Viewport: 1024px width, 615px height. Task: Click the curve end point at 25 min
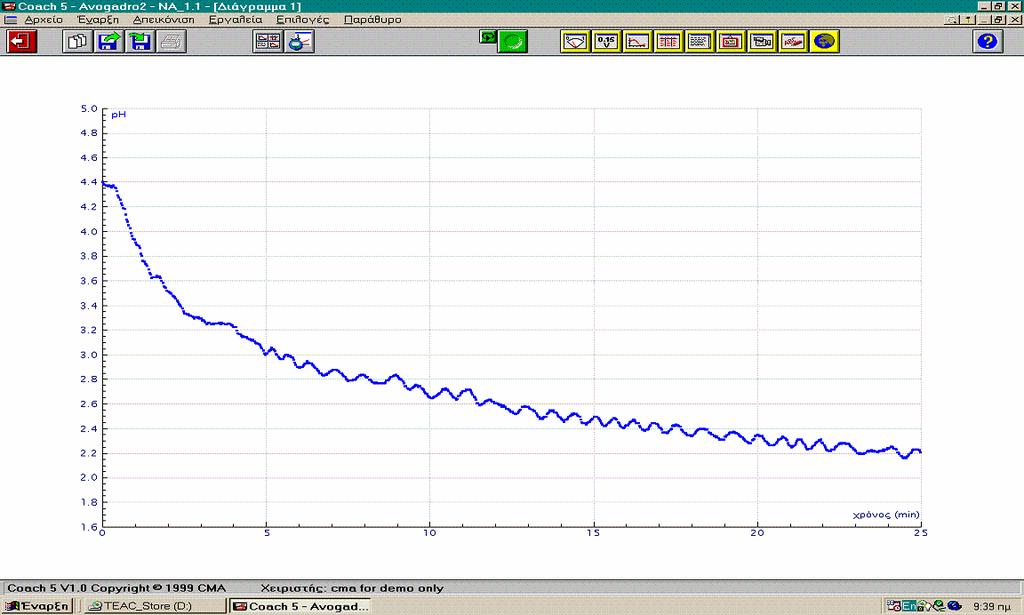pos(920,451)
